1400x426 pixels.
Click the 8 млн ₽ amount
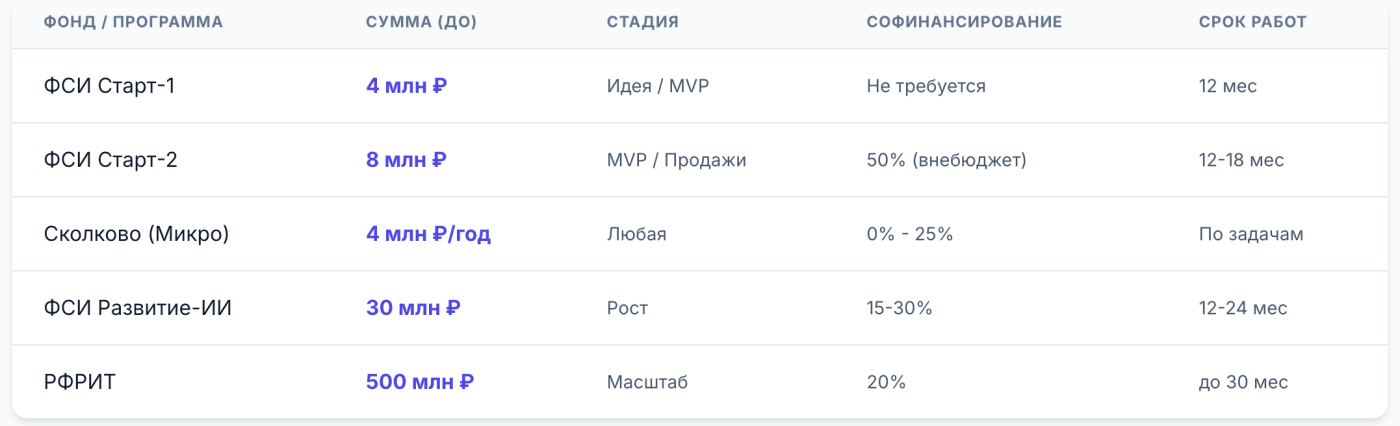click(x=406, y=160)
